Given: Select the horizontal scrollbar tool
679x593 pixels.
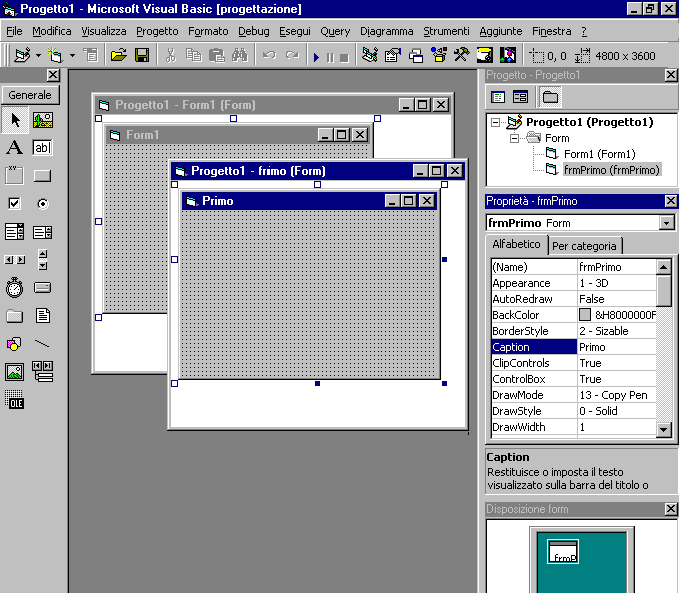Looking at the screenshot, I should point(15,259).
